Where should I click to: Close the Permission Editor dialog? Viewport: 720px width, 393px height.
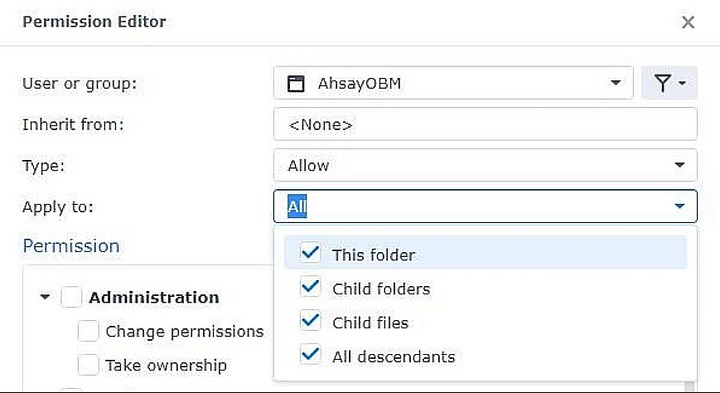687,22
